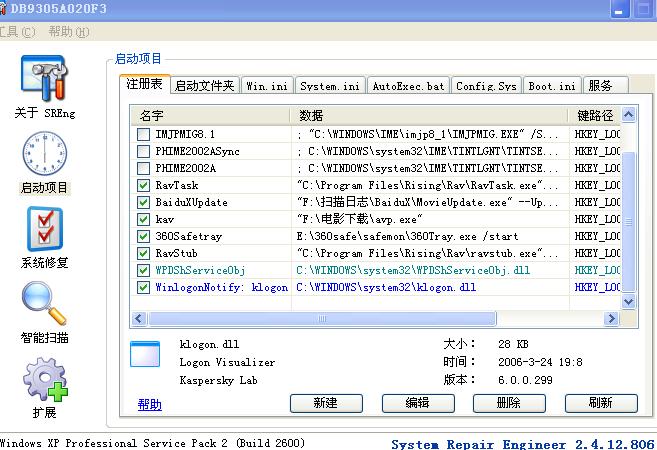This screenshot has height=450, width=657.
Task: Click the horizontal scrollbar right arrow
Action: [x=612, y=319]
